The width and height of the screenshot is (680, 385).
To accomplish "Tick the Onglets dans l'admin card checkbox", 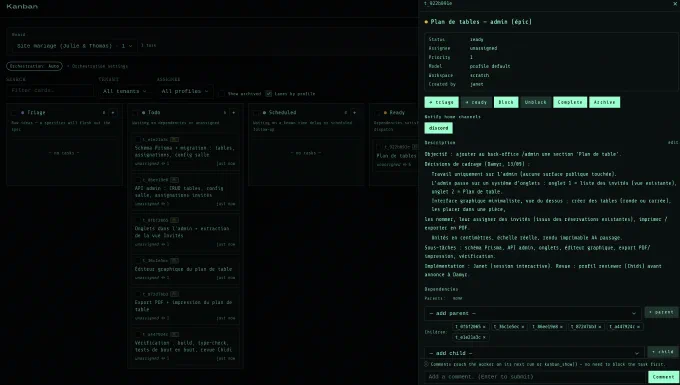I will click(138, 220).
